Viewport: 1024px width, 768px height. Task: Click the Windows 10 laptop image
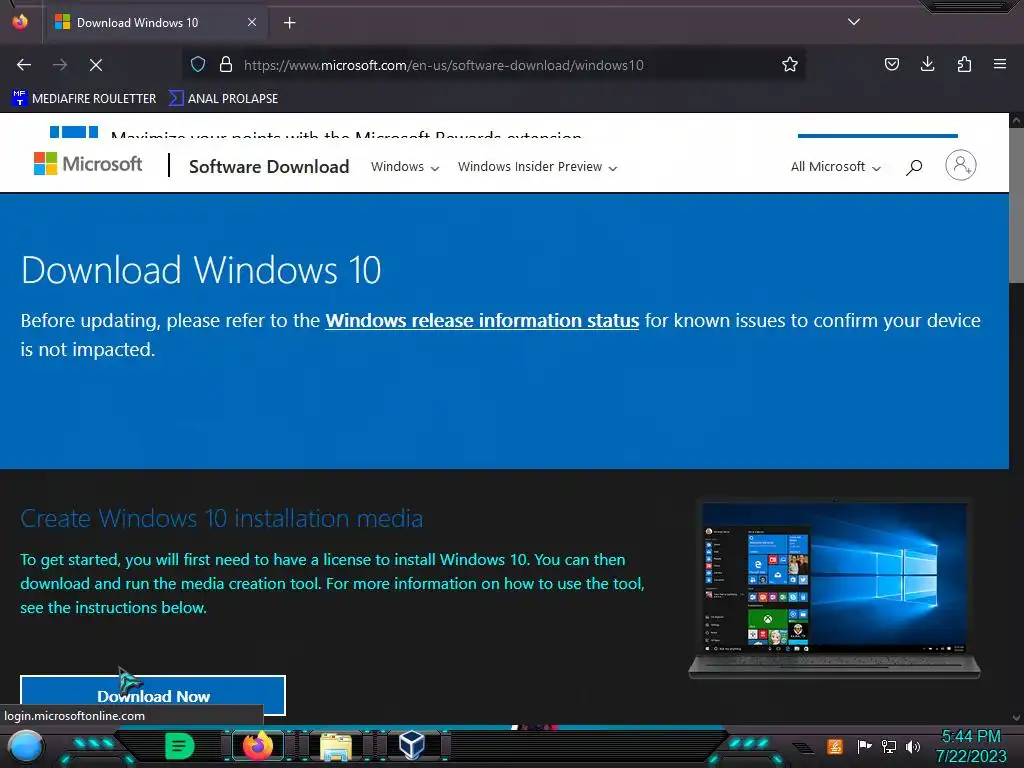835,589
